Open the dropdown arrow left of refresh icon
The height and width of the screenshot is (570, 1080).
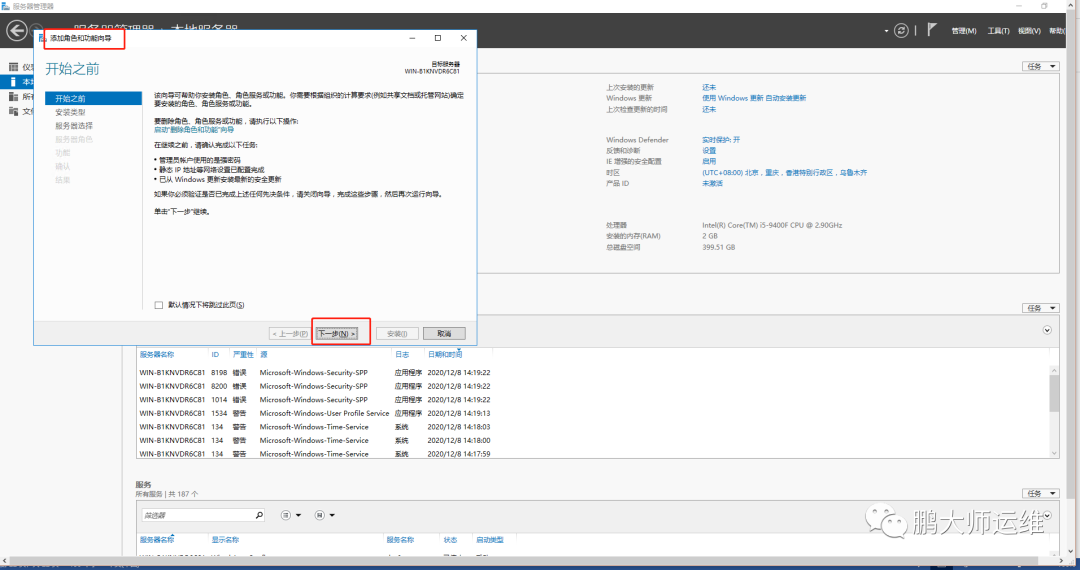pyautogui.click(x=886, y=31)
